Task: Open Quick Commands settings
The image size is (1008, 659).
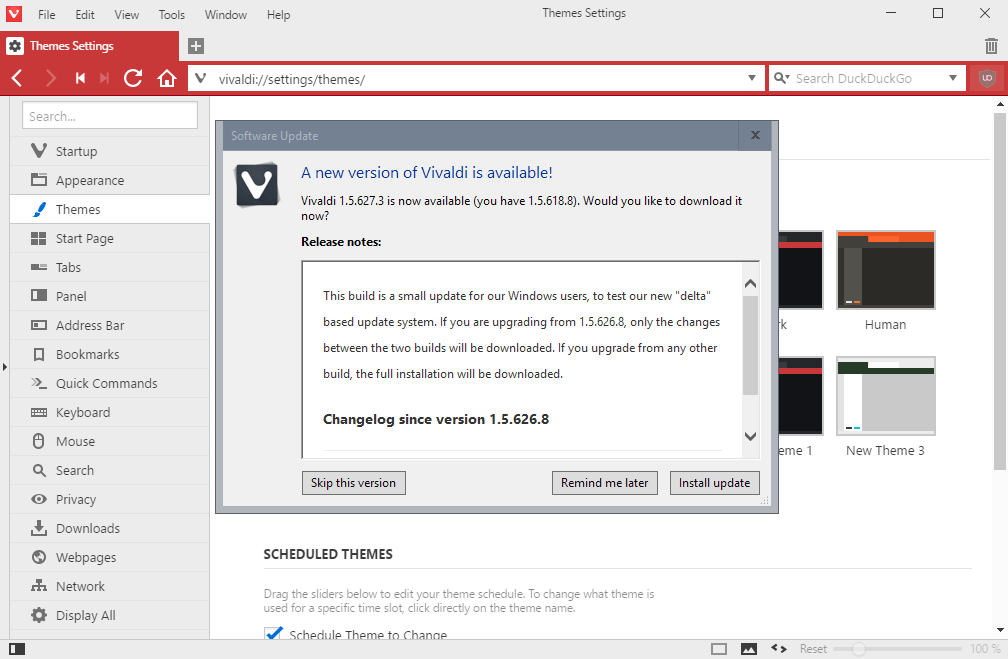Action: 109,383
